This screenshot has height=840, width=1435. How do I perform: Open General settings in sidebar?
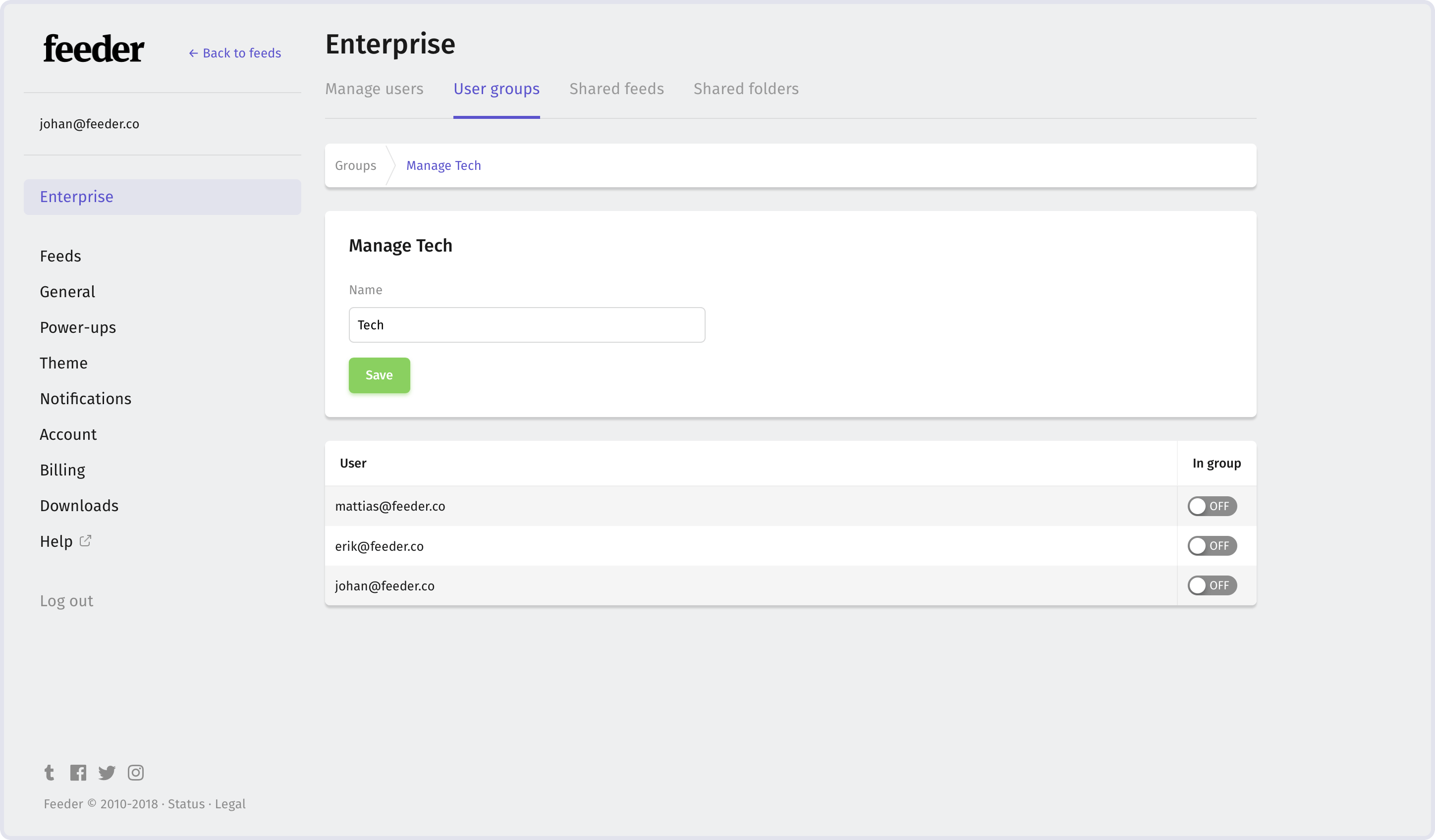tap(67, 292)
